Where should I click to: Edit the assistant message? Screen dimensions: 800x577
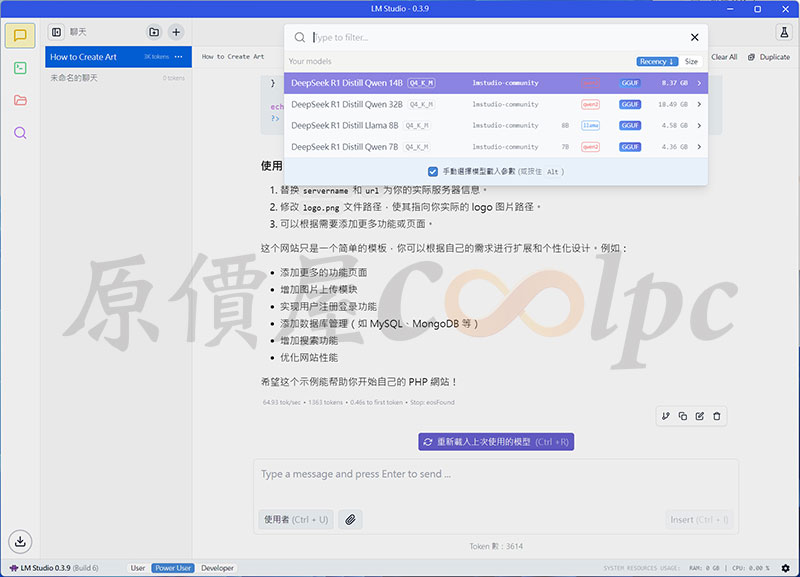699,416
